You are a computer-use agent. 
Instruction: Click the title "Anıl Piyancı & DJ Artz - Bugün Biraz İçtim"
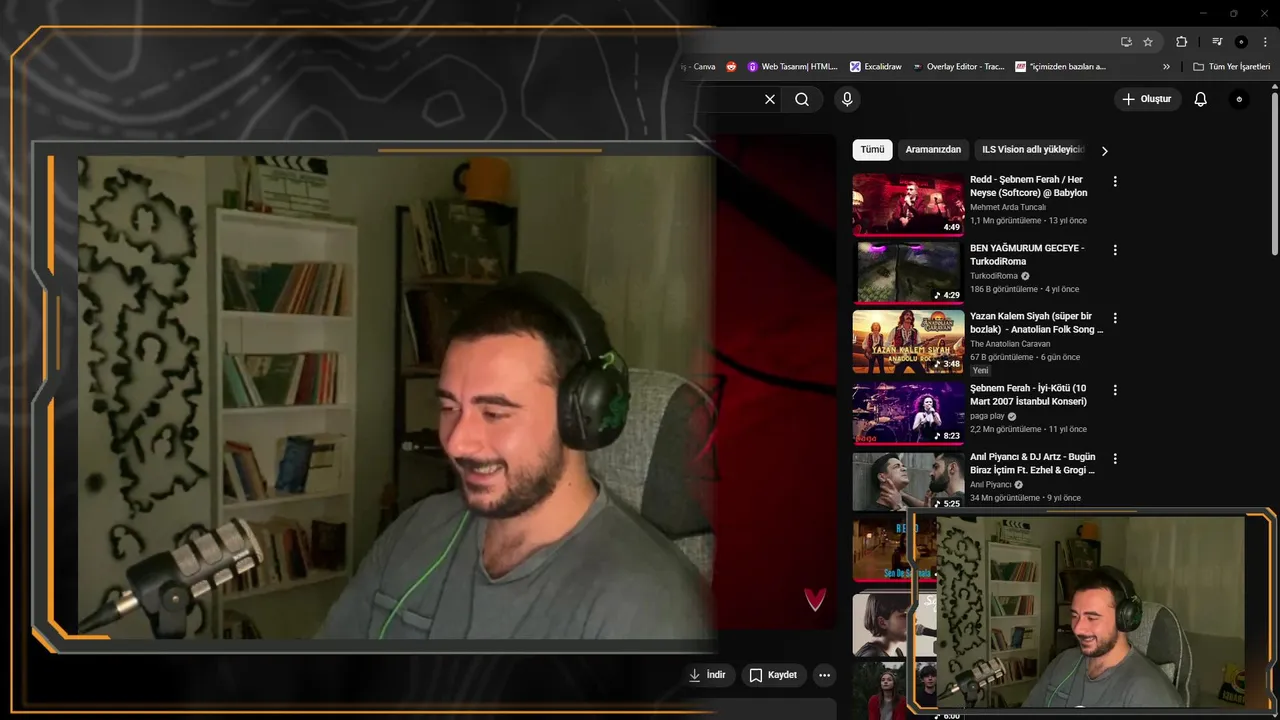[x=1033, y=463]
